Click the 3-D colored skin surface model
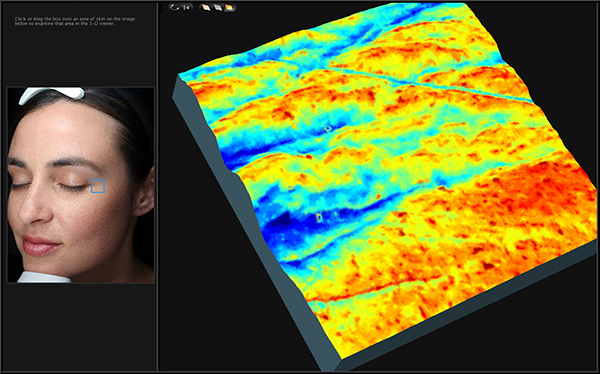 tap(386, 186)
